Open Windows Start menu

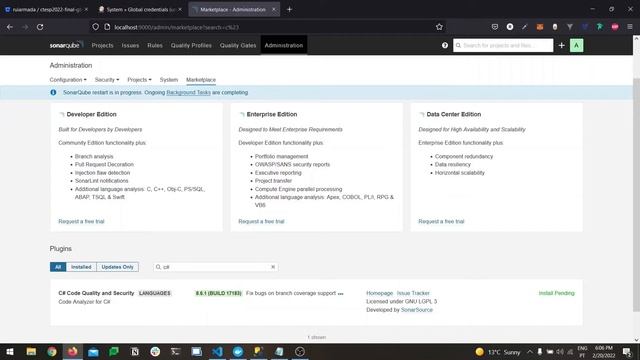pos(10,351)
